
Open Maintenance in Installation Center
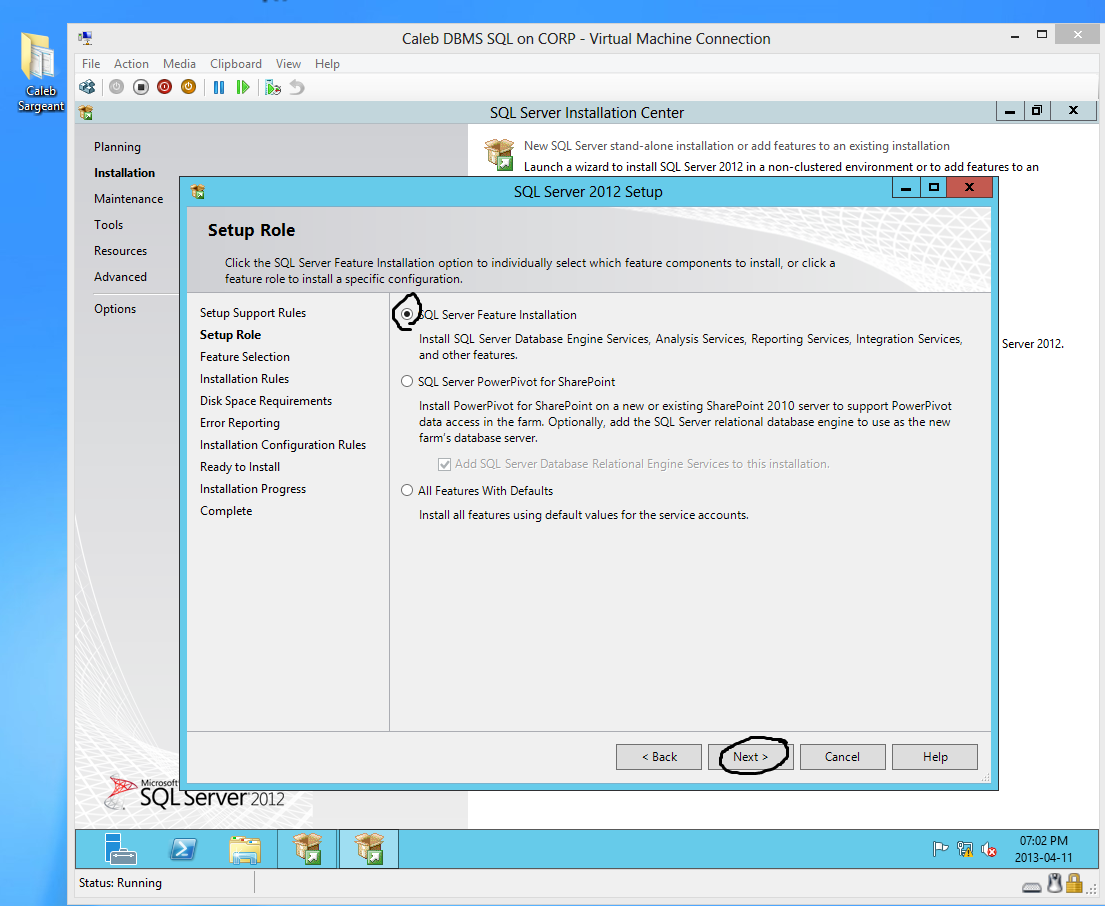128,199
